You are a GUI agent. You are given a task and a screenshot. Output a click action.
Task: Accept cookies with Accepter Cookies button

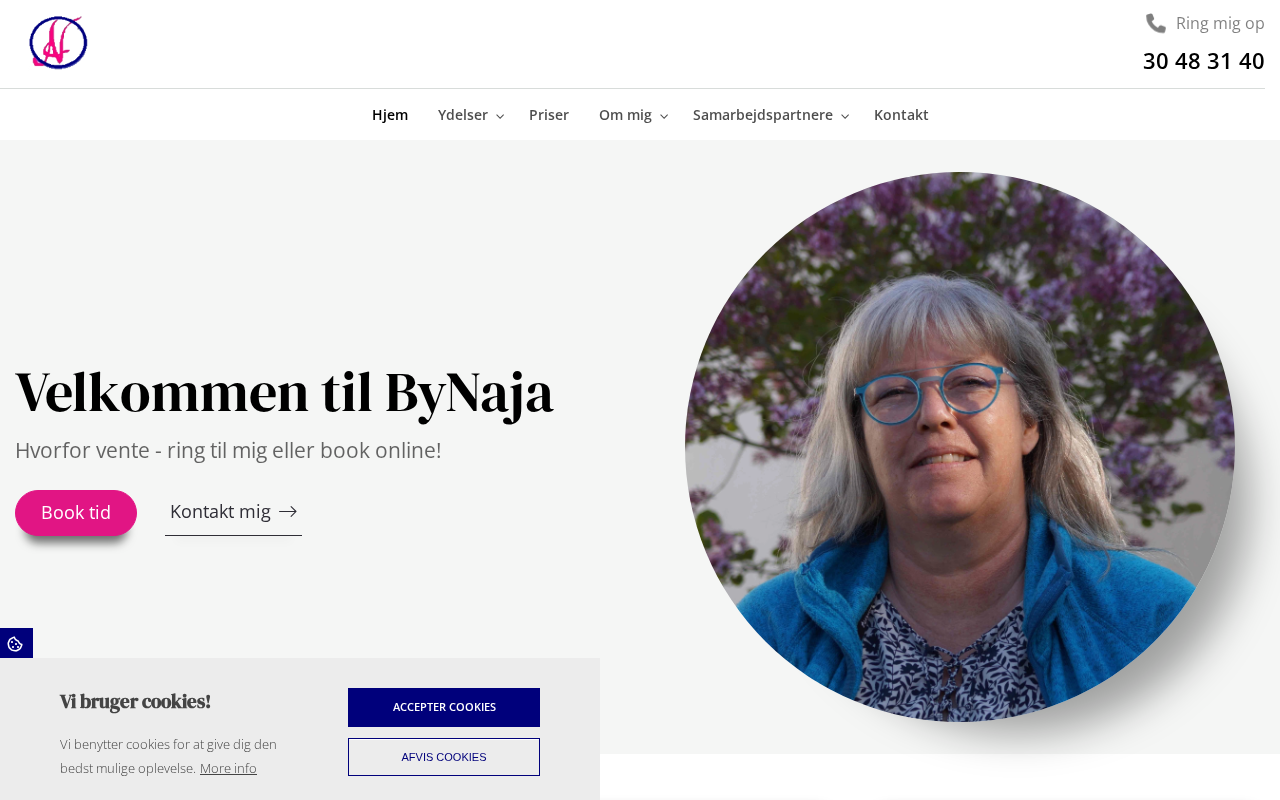[444, 707]
